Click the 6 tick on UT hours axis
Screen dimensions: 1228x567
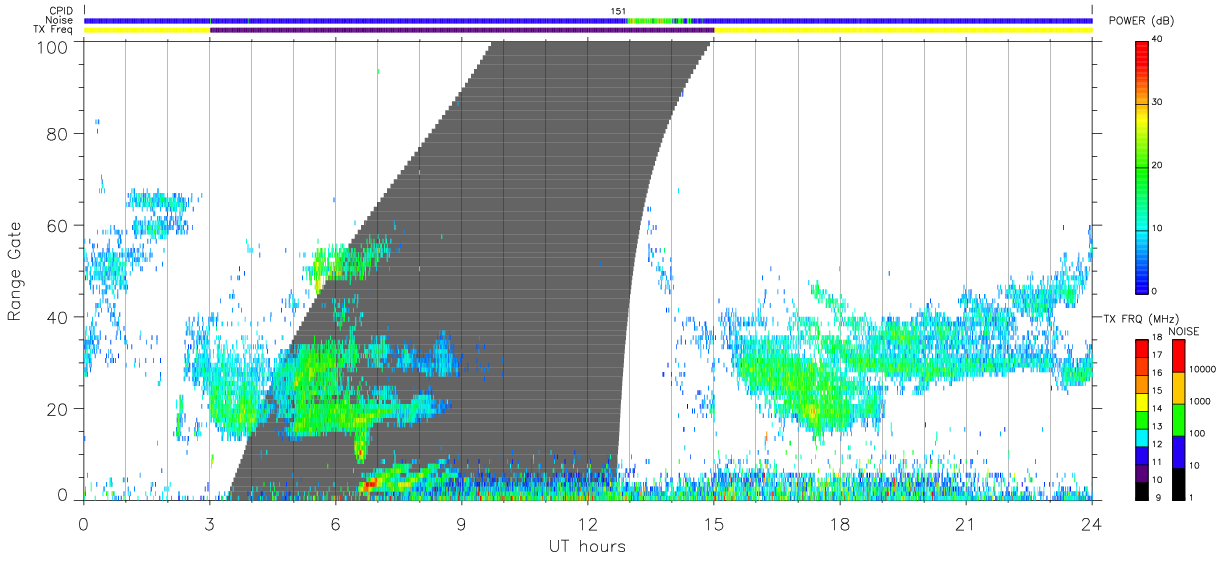[335, 525]
